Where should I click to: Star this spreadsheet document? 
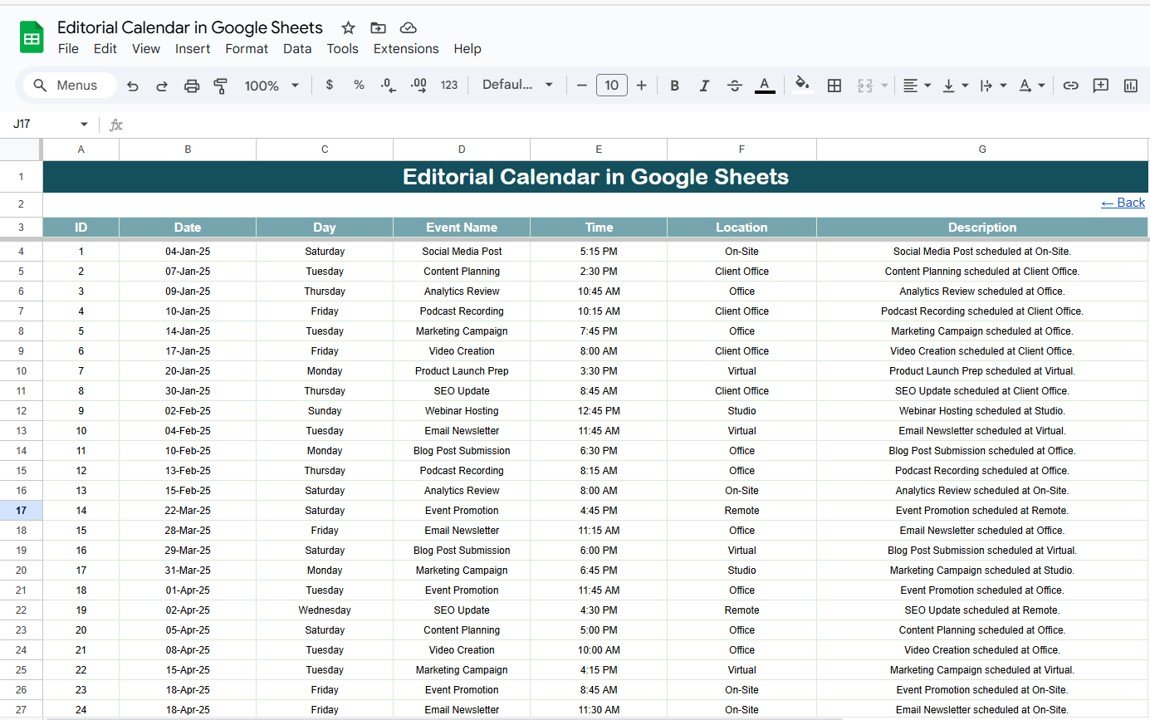point(348,28)
